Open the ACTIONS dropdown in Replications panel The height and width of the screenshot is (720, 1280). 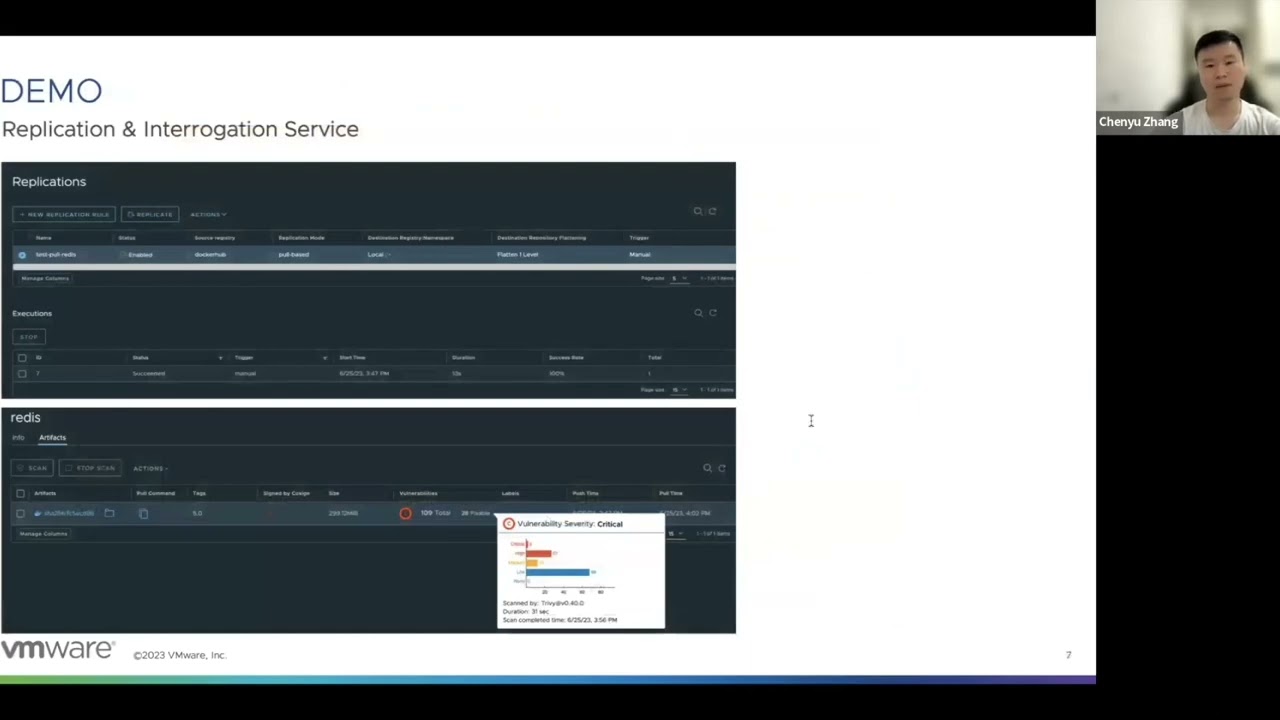[x=208, y=214]
